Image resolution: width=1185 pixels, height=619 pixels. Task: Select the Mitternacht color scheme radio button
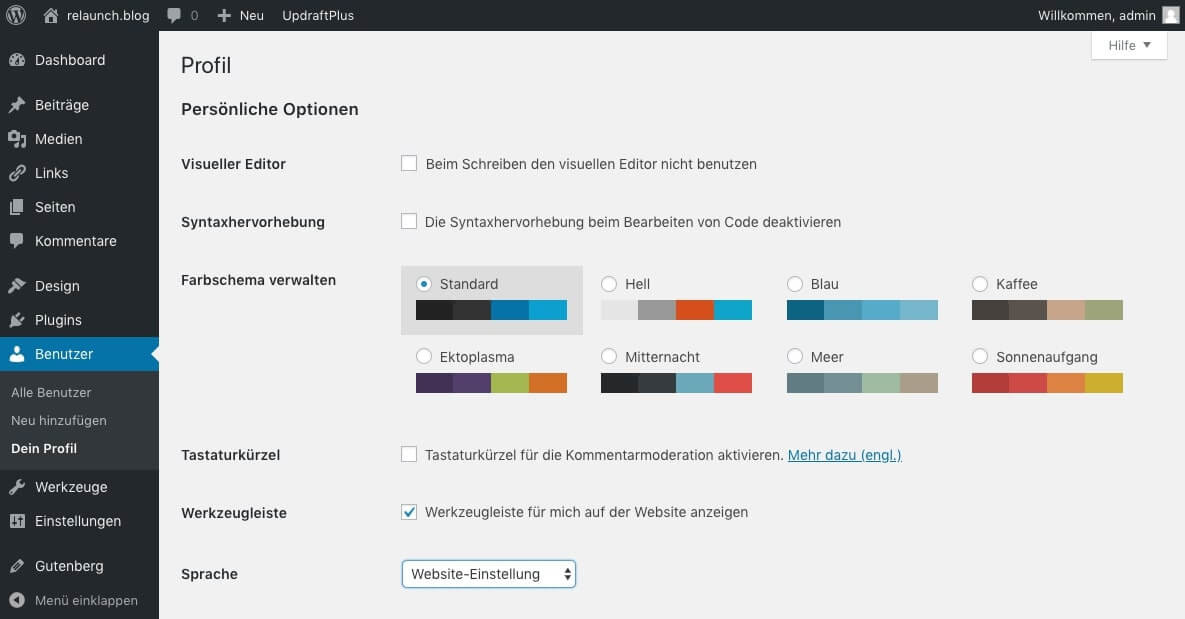609,356
